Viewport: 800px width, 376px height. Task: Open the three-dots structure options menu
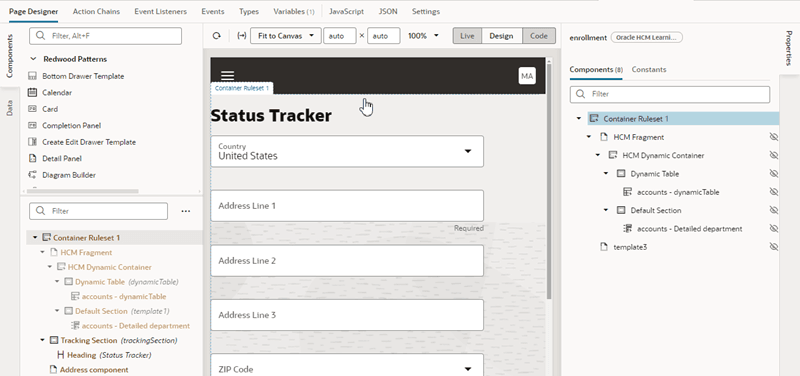click(x=186, y=211)
